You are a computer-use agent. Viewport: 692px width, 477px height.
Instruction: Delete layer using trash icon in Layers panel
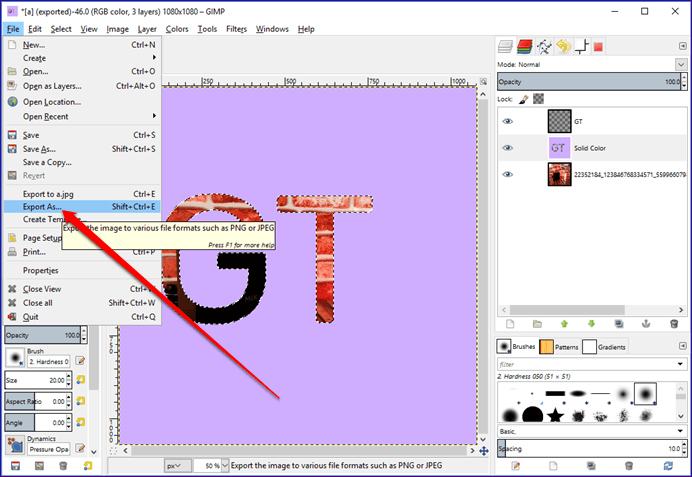tap(674, 324)
